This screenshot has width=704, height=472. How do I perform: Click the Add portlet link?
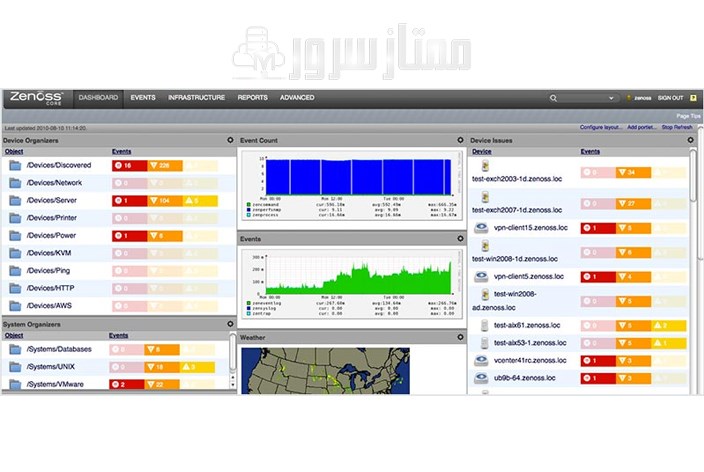pyautogui.click(x=642, y=128)
